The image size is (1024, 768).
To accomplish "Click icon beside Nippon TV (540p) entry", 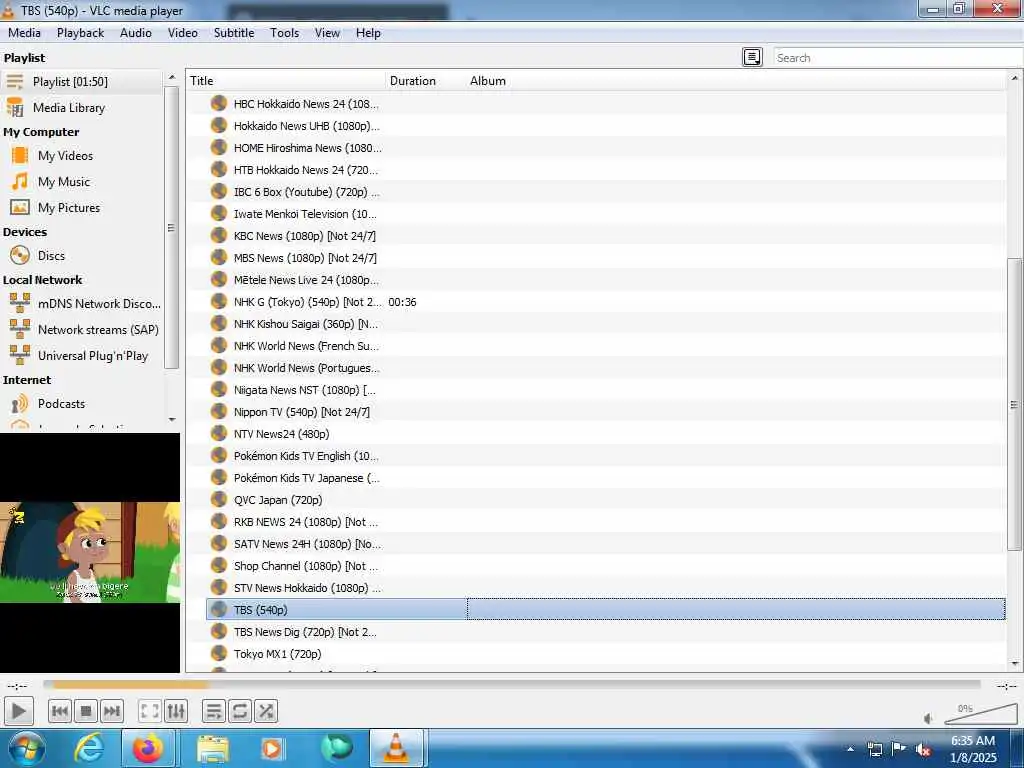I will (219, 411).
